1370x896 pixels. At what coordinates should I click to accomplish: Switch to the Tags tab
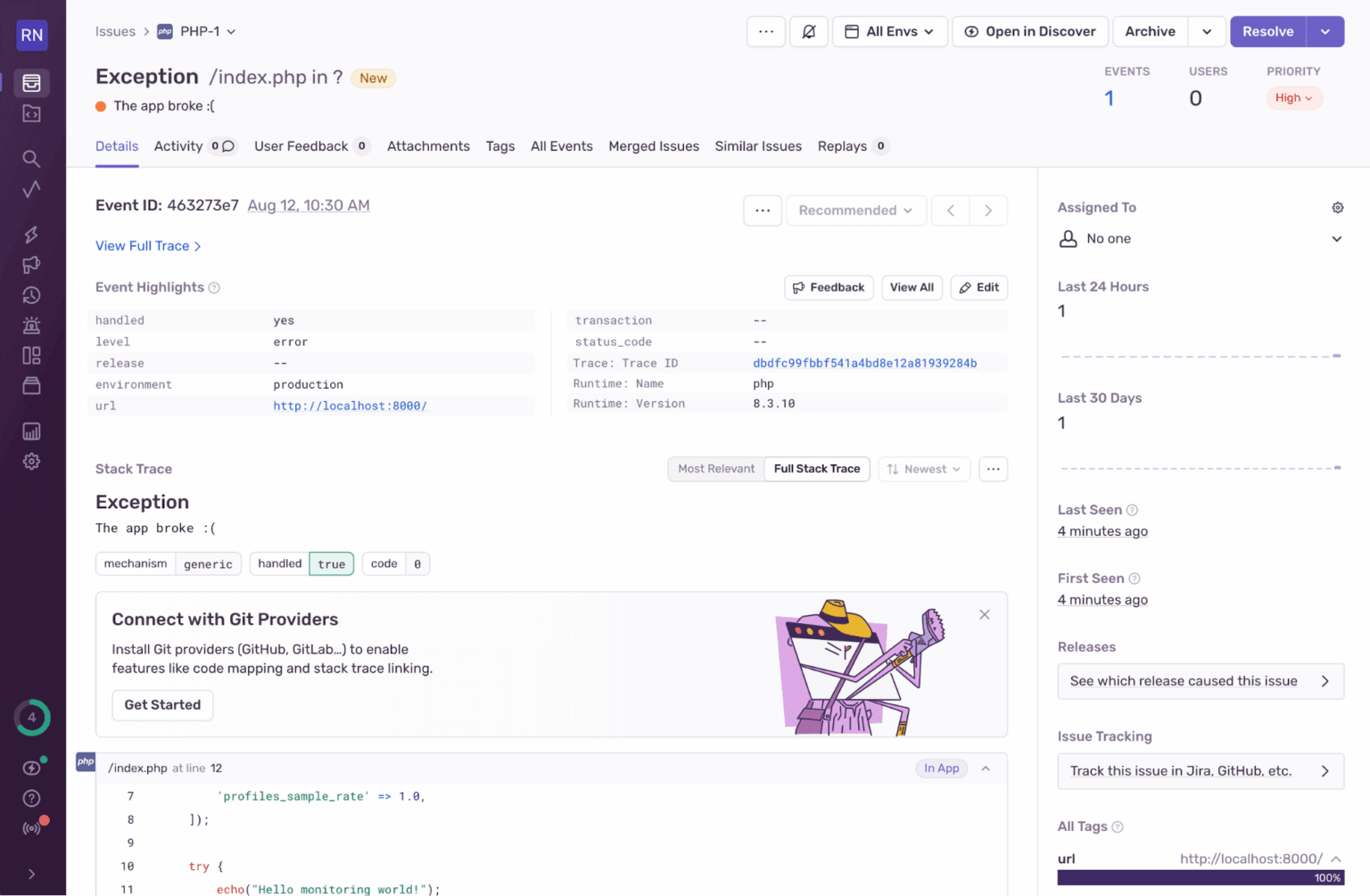tap(500, 146)
